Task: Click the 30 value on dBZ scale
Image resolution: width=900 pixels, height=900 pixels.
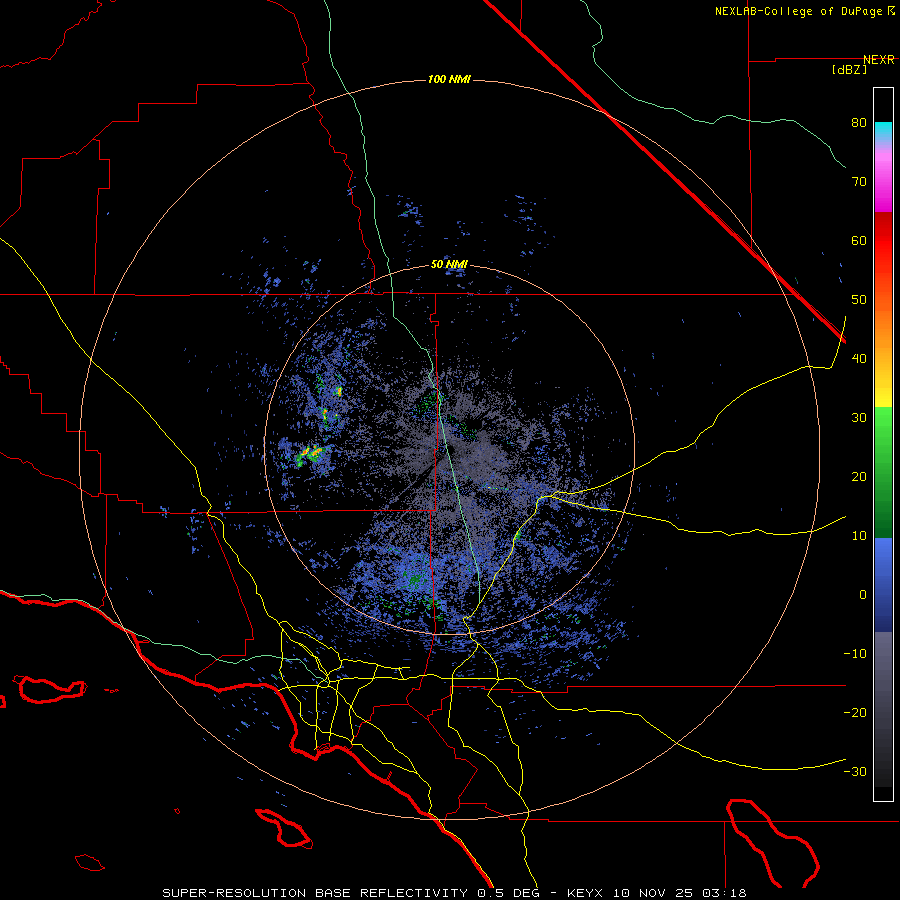Action: coord(859,418)
